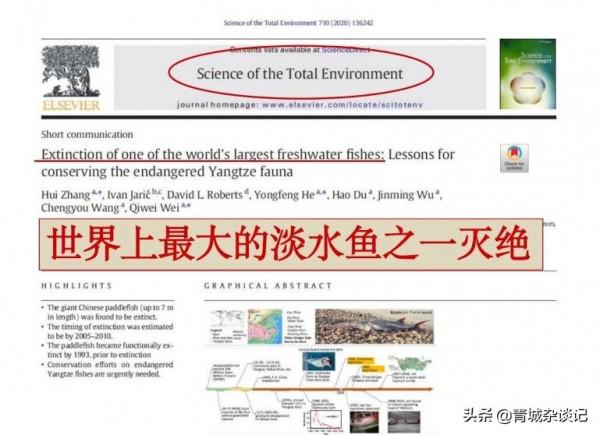Open the colored China map in graphical abstract

[x=265, y=326]
